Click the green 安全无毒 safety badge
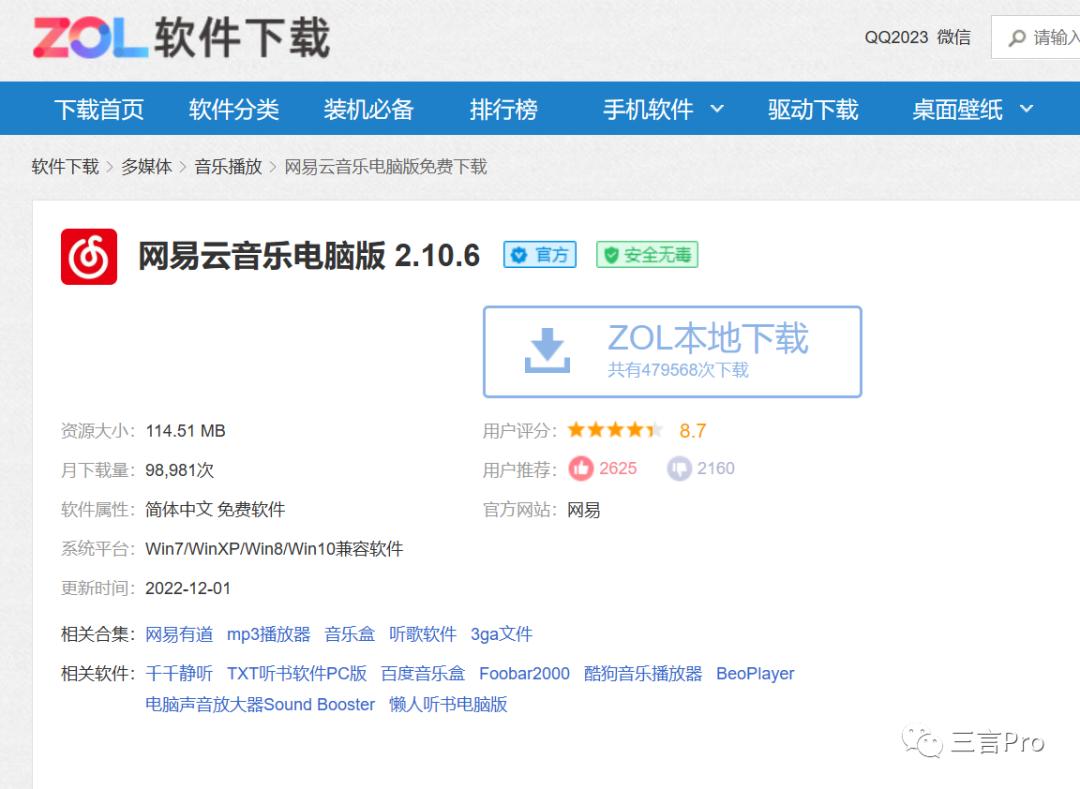Image resolution: width=1080 pixels, height=789 pixels. [646, 255]
